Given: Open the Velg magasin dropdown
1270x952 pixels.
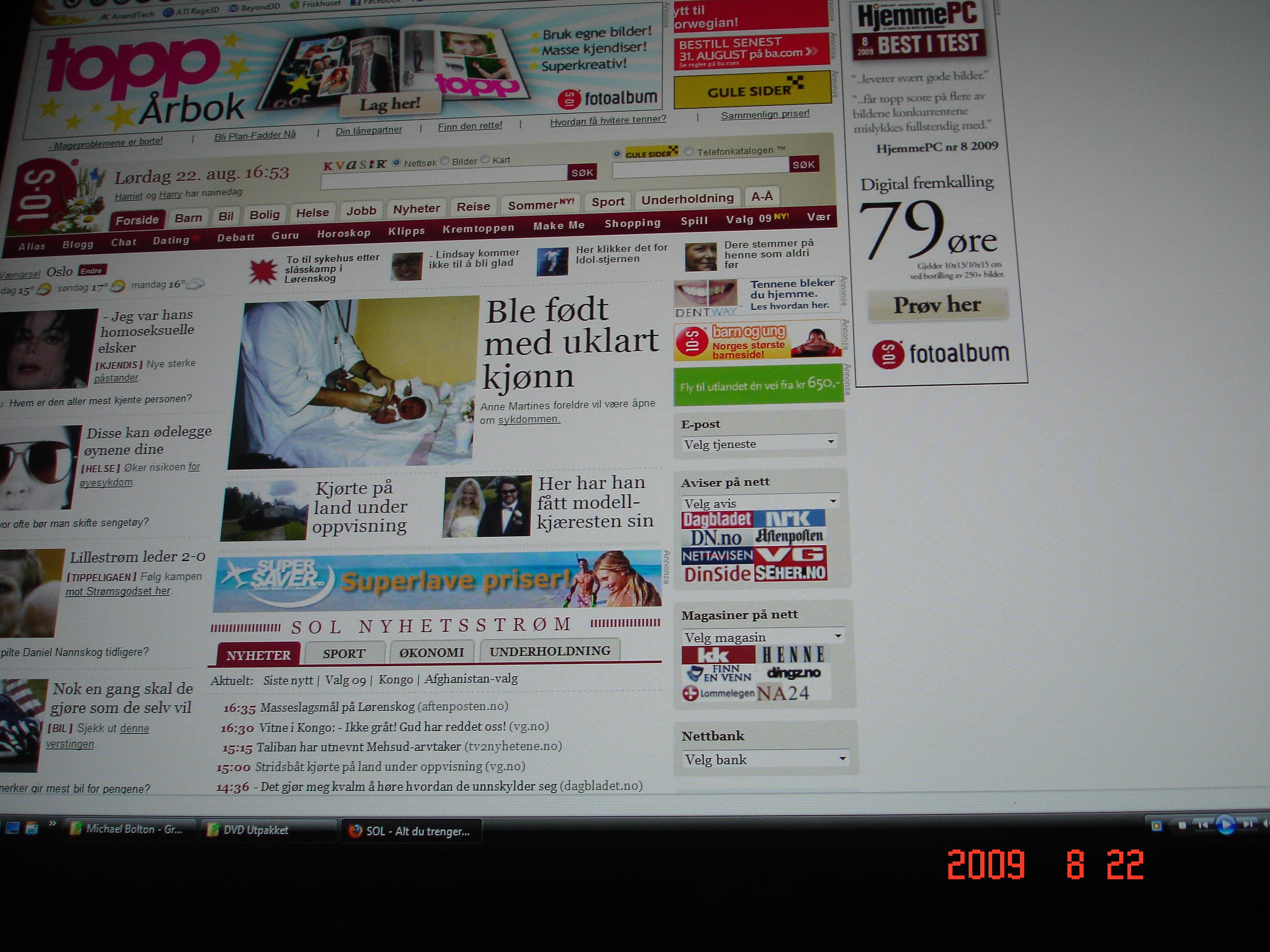Looking at the screenshot, I should (763, 636).
